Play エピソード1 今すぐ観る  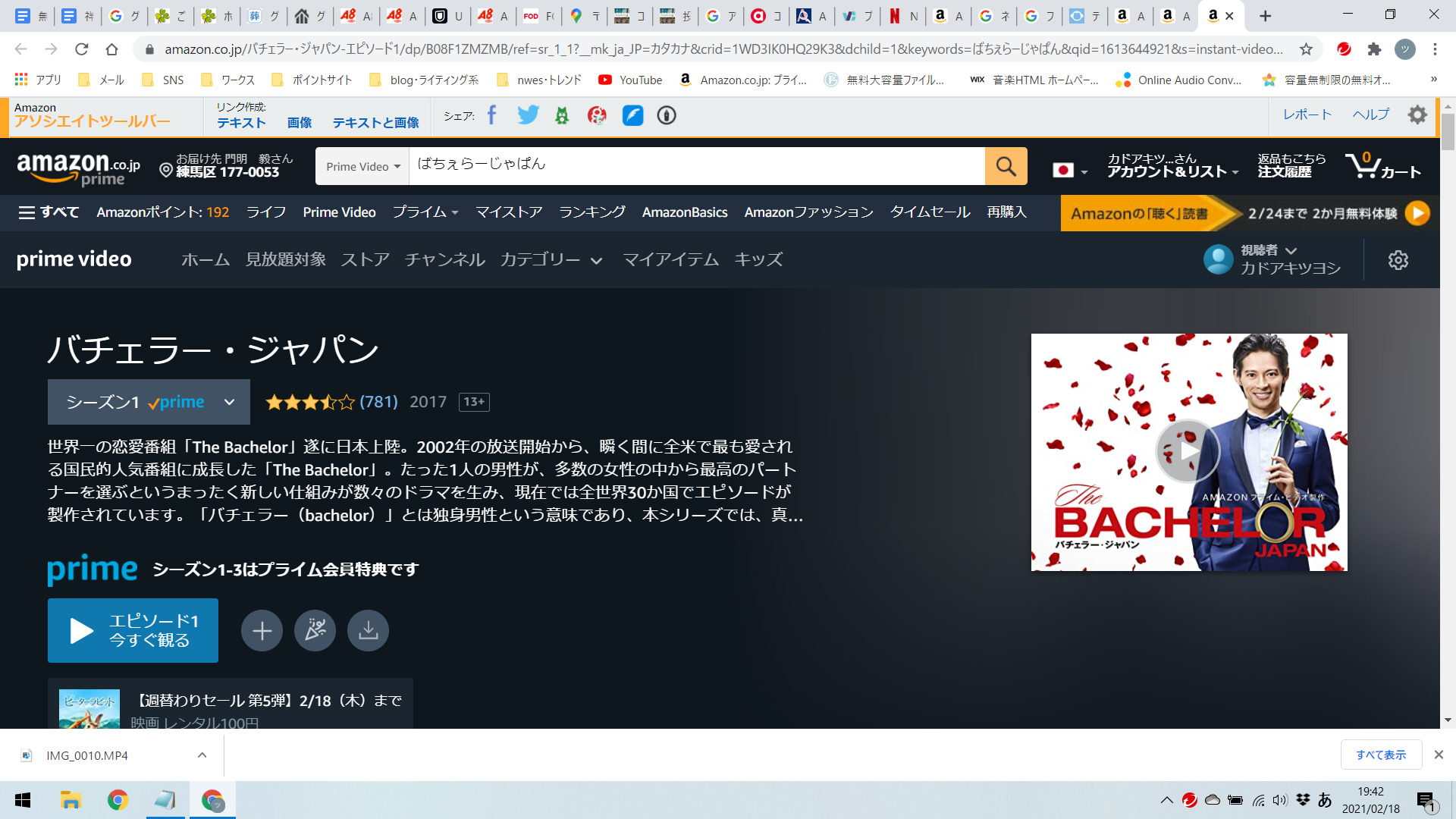133,631
